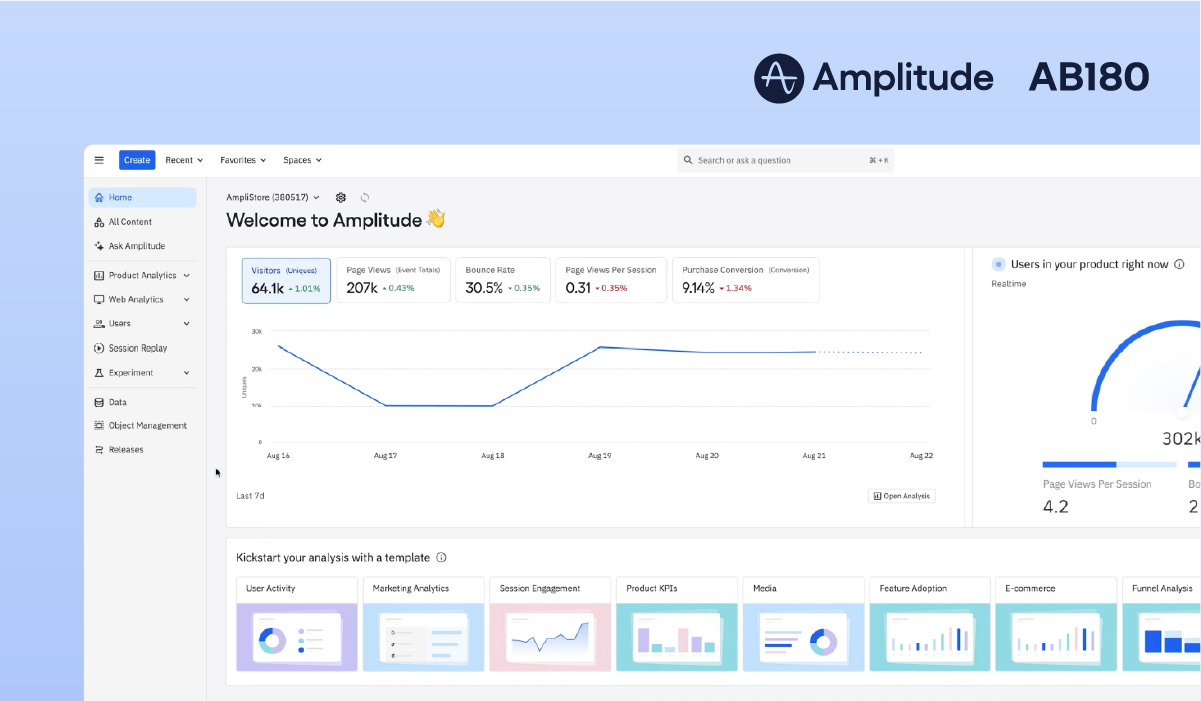
Task: Open the E-commerce template card
Action: tap(1056, 624)
